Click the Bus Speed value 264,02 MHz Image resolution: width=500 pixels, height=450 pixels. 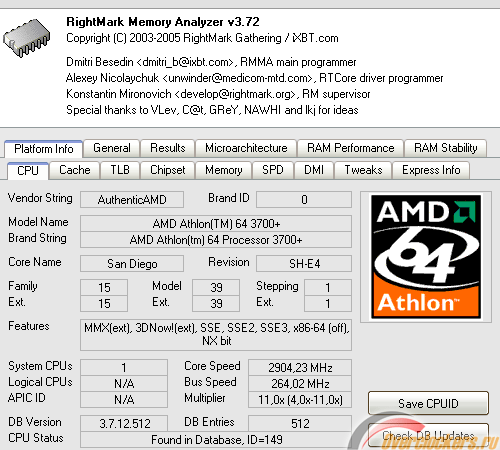[300, 383]
